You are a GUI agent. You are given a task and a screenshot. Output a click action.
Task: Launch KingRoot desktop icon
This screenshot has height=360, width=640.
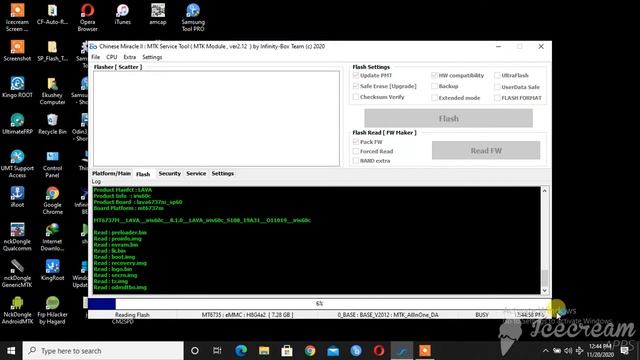(52, 270)
